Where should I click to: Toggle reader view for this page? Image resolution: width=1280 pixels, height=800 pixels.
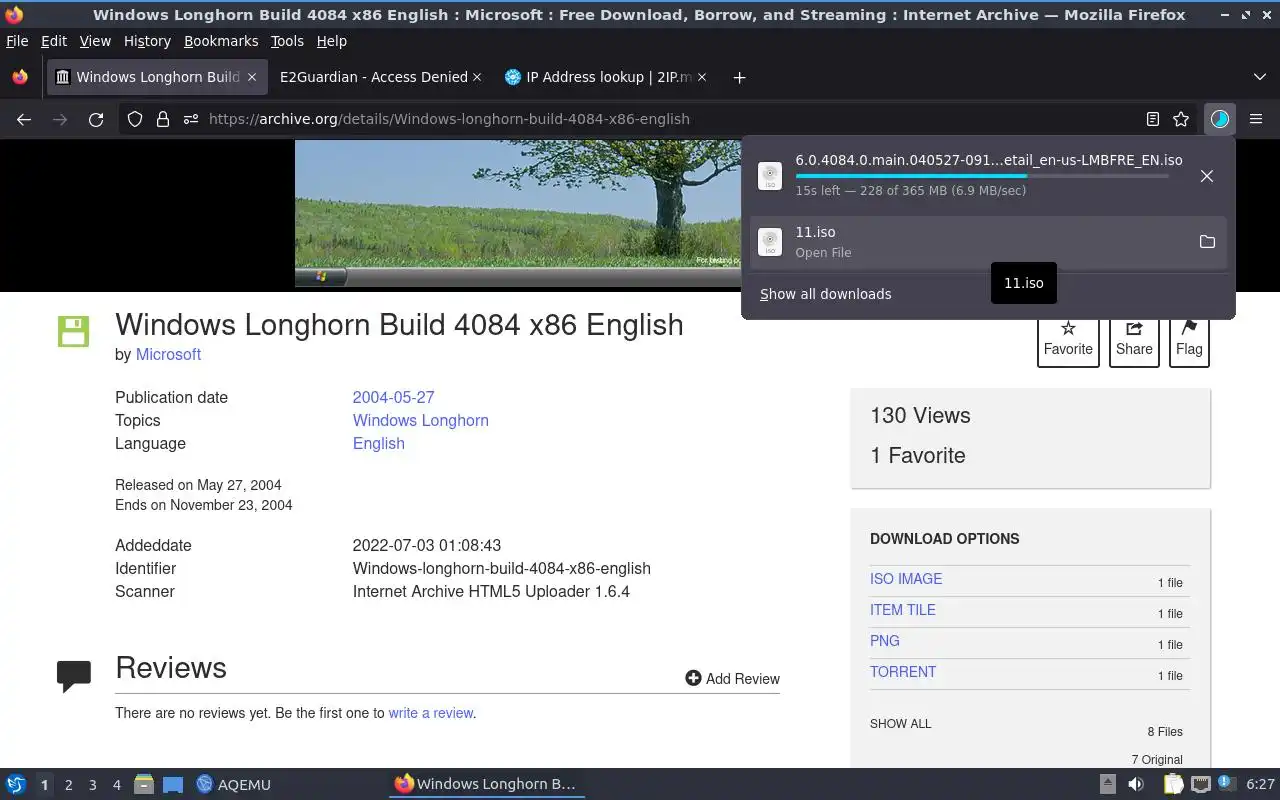(1152, 119)
